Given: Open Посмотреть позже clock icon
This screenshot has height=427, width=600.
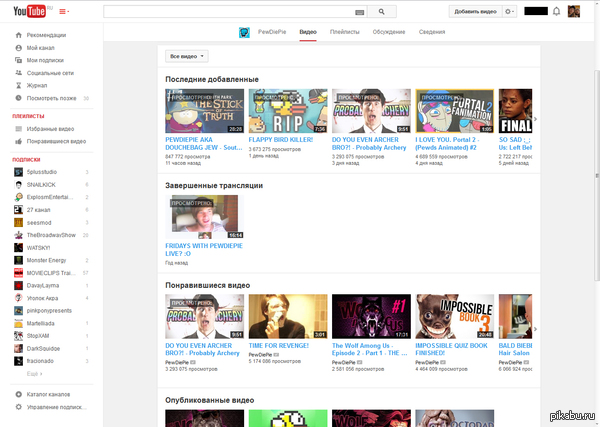Looking at the screenshot, I should click(x=18, y=98).
